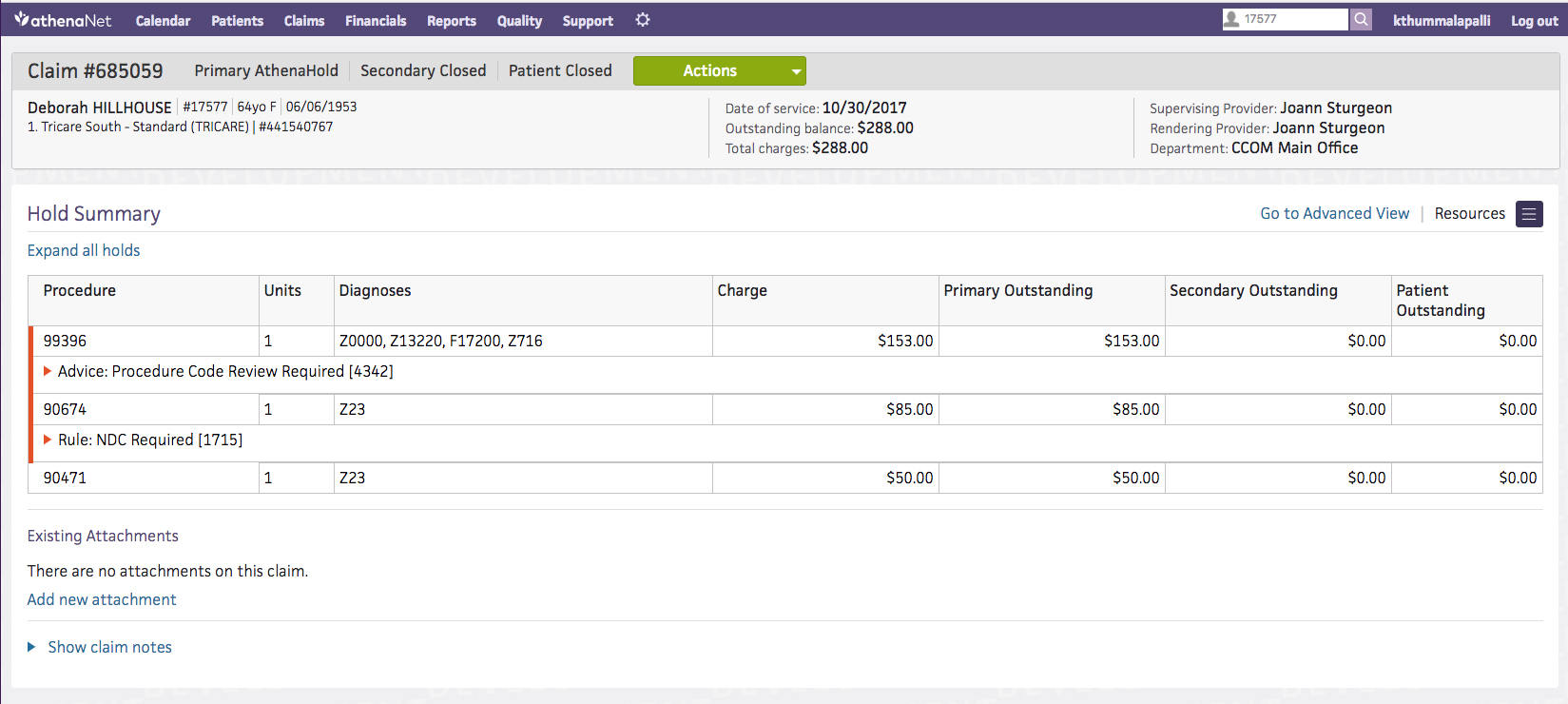Viewport: 1568px width, 704px height.
Task: Open the Reports menu
Action: pyautogui.click(x=451, y=21)
